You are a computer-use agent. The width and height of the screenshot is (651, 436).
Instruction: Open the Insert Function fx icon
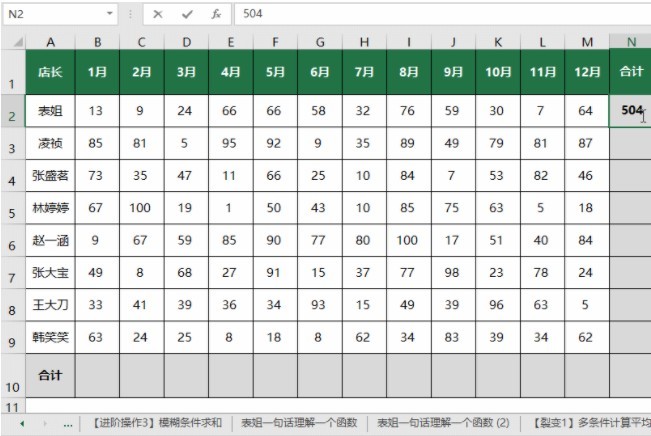(216, 14)
